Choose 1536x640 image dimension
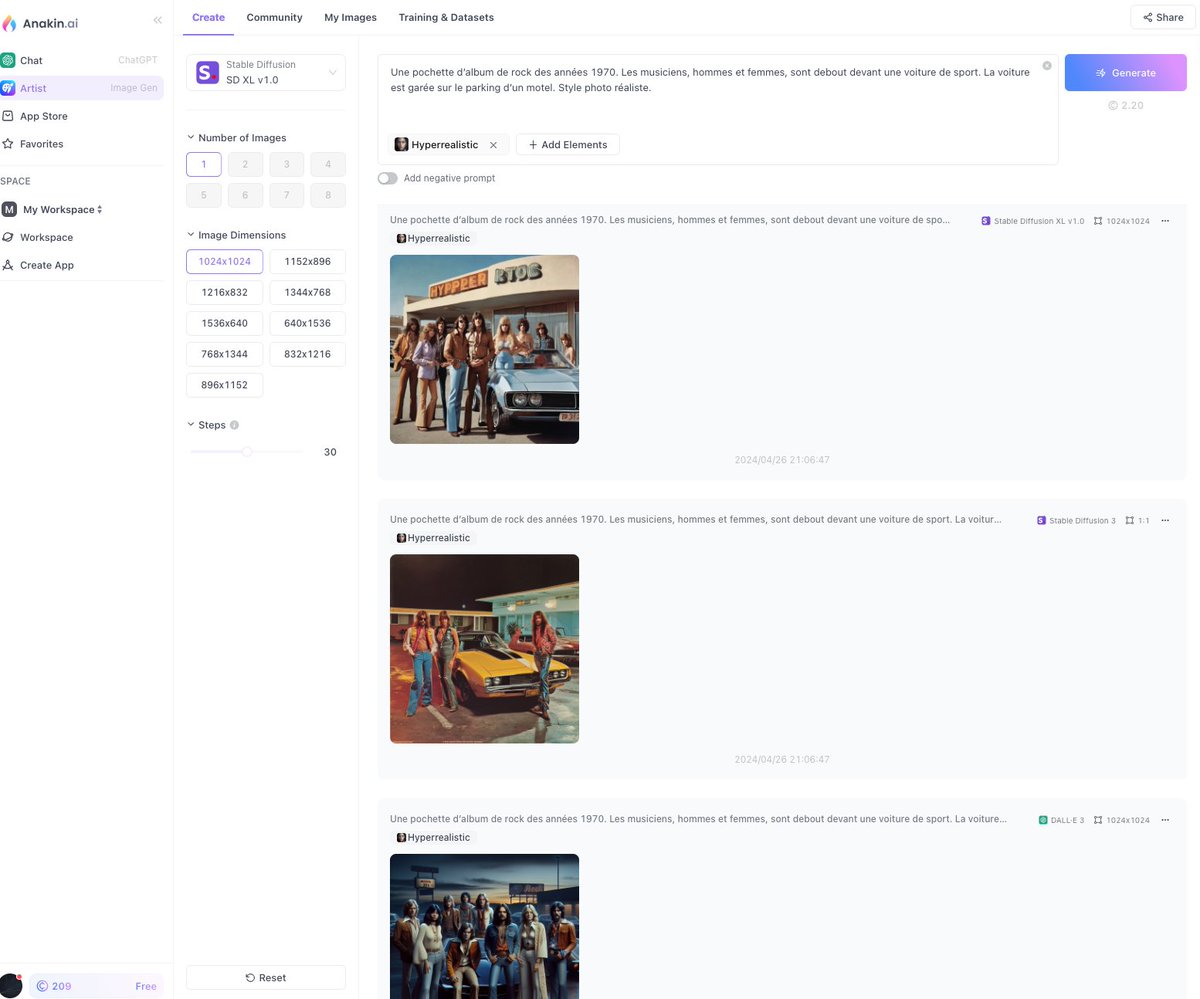This screenshot has height=999, width=1200. (225, 323)
